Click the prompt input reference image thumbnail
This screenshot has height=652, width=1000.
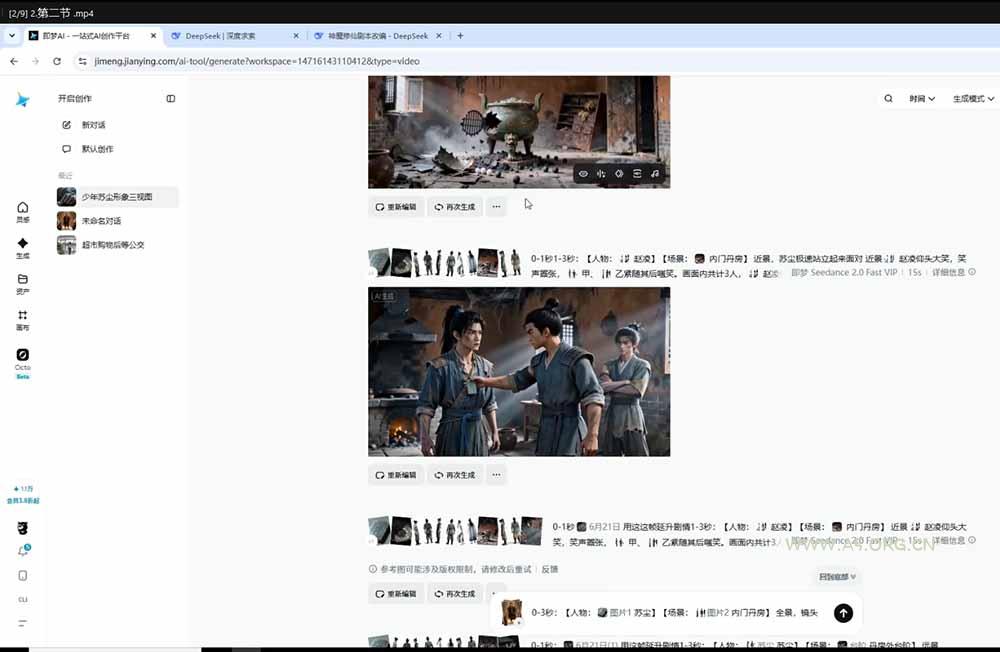[511, 612]
